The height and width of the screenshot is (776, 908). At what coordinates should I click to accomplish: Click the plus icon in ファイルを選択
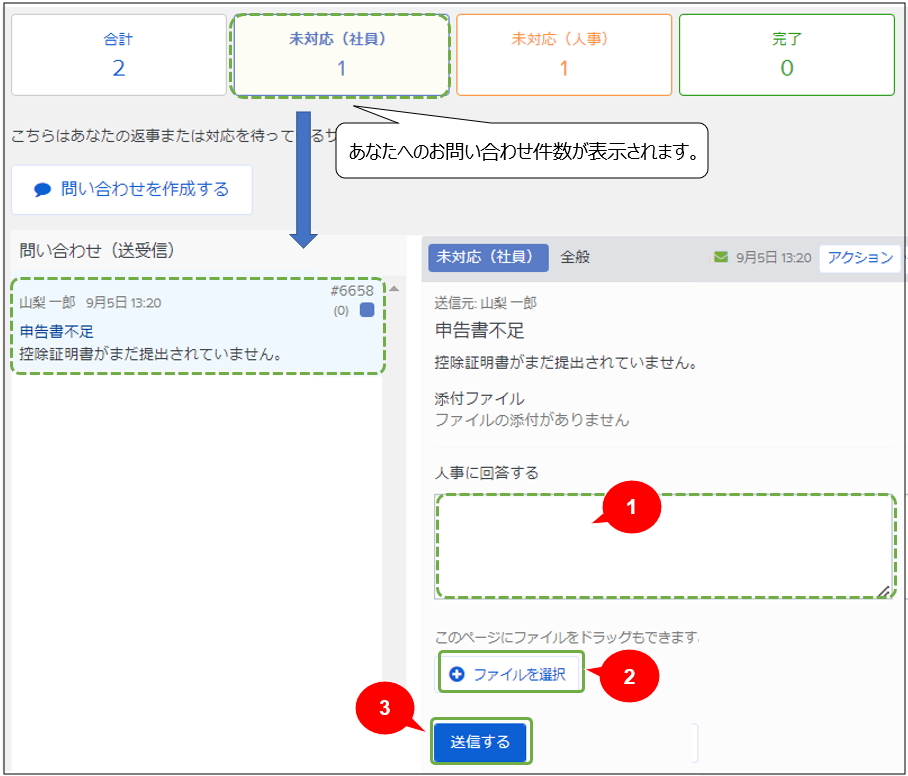click(x=457, y=674)
